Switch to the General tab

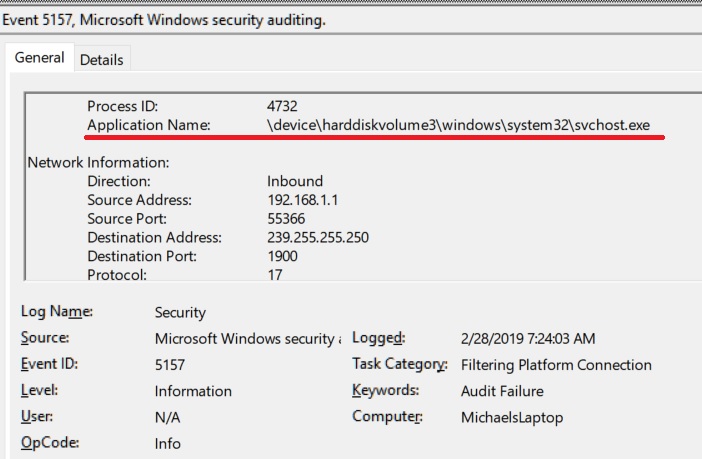39,58
